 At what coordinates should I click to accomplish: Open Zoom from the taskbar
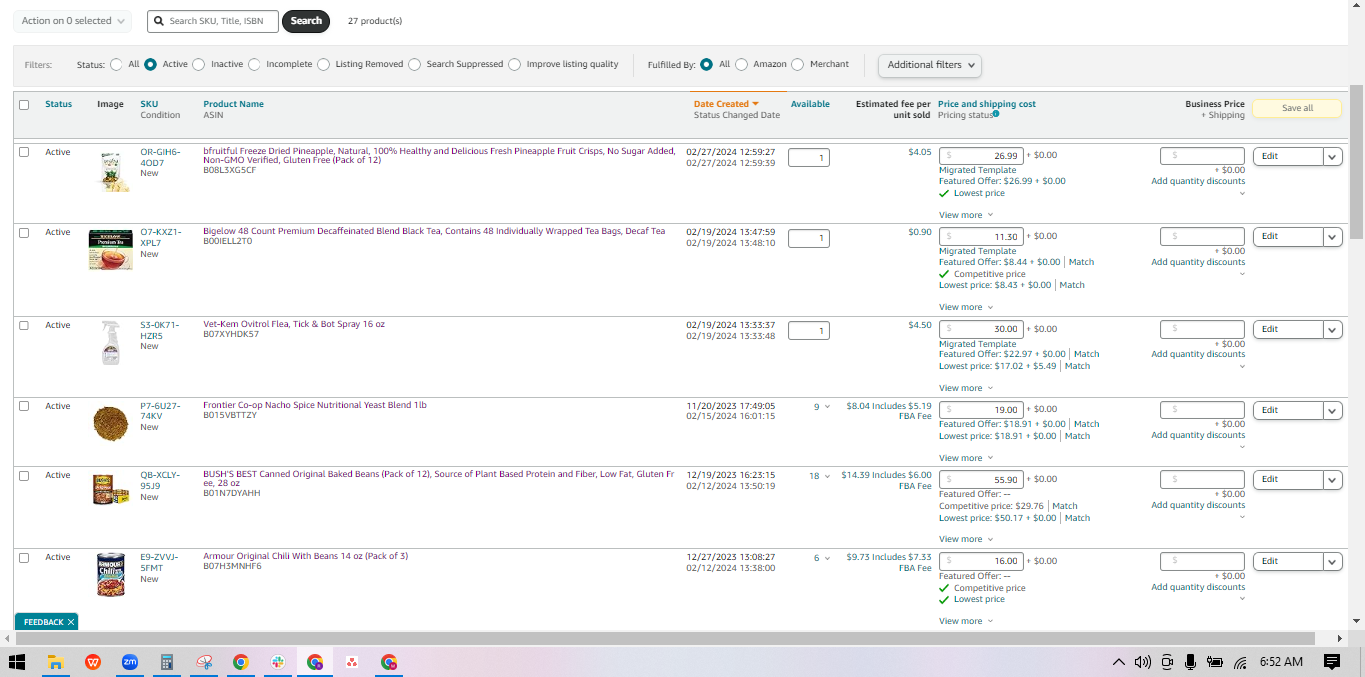(130, 662)
